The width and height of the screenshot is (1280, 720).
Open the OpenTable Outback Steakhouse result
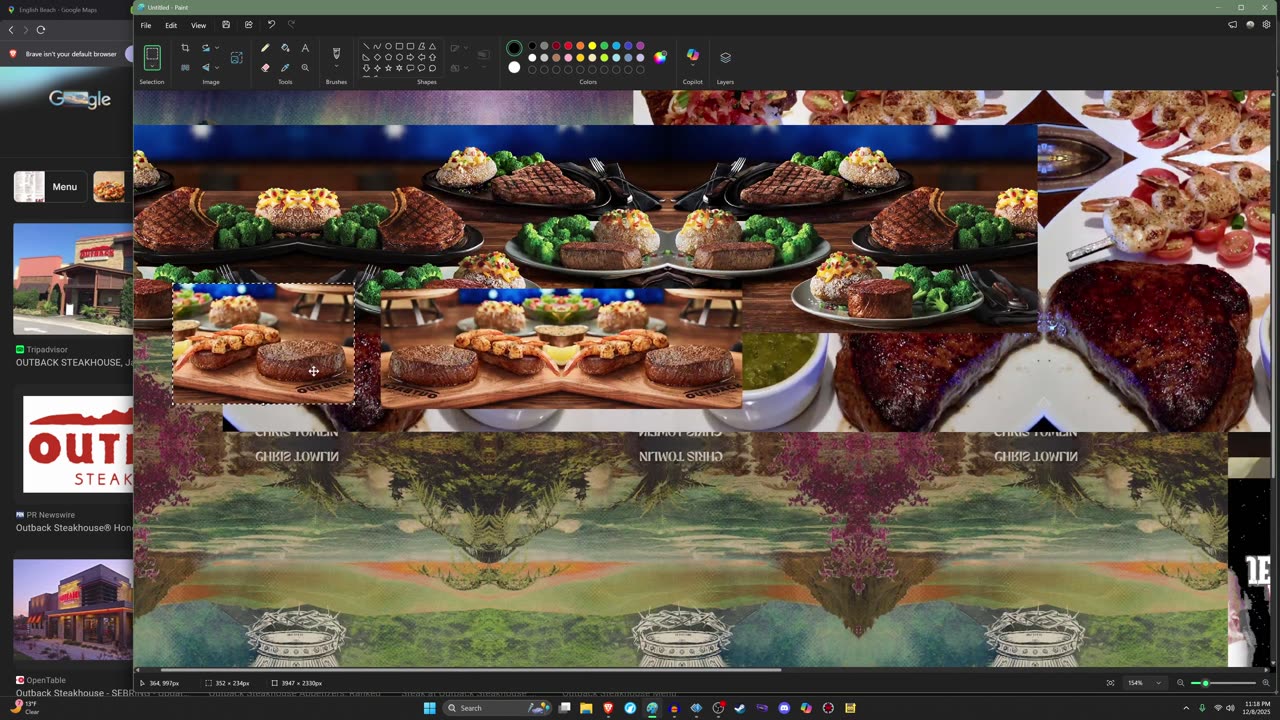[74, 693]
